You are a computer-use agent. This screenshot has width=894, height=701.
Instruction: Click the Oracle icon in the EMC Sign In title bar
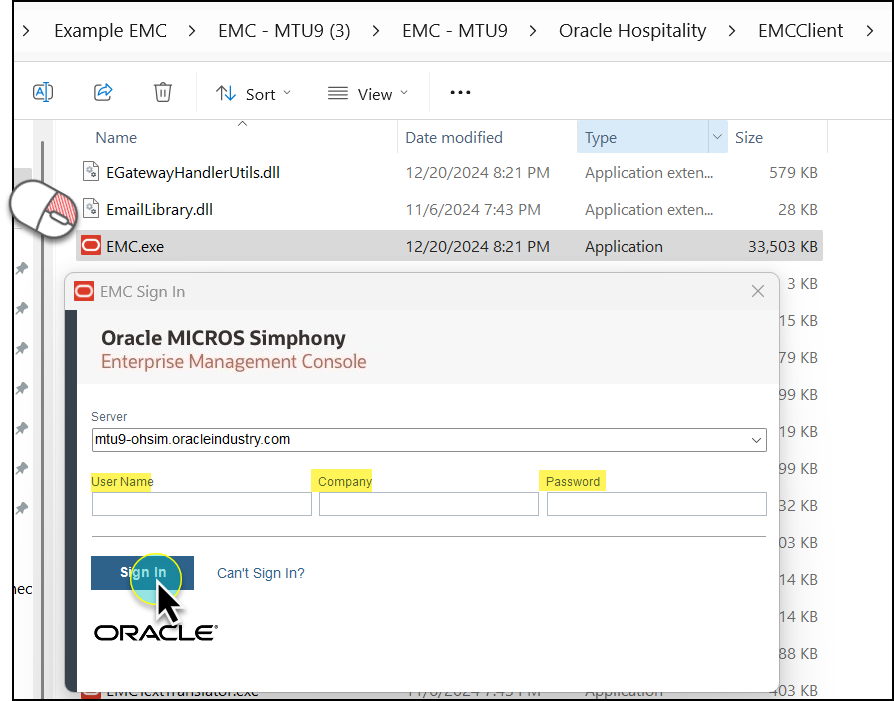[84, 292]
